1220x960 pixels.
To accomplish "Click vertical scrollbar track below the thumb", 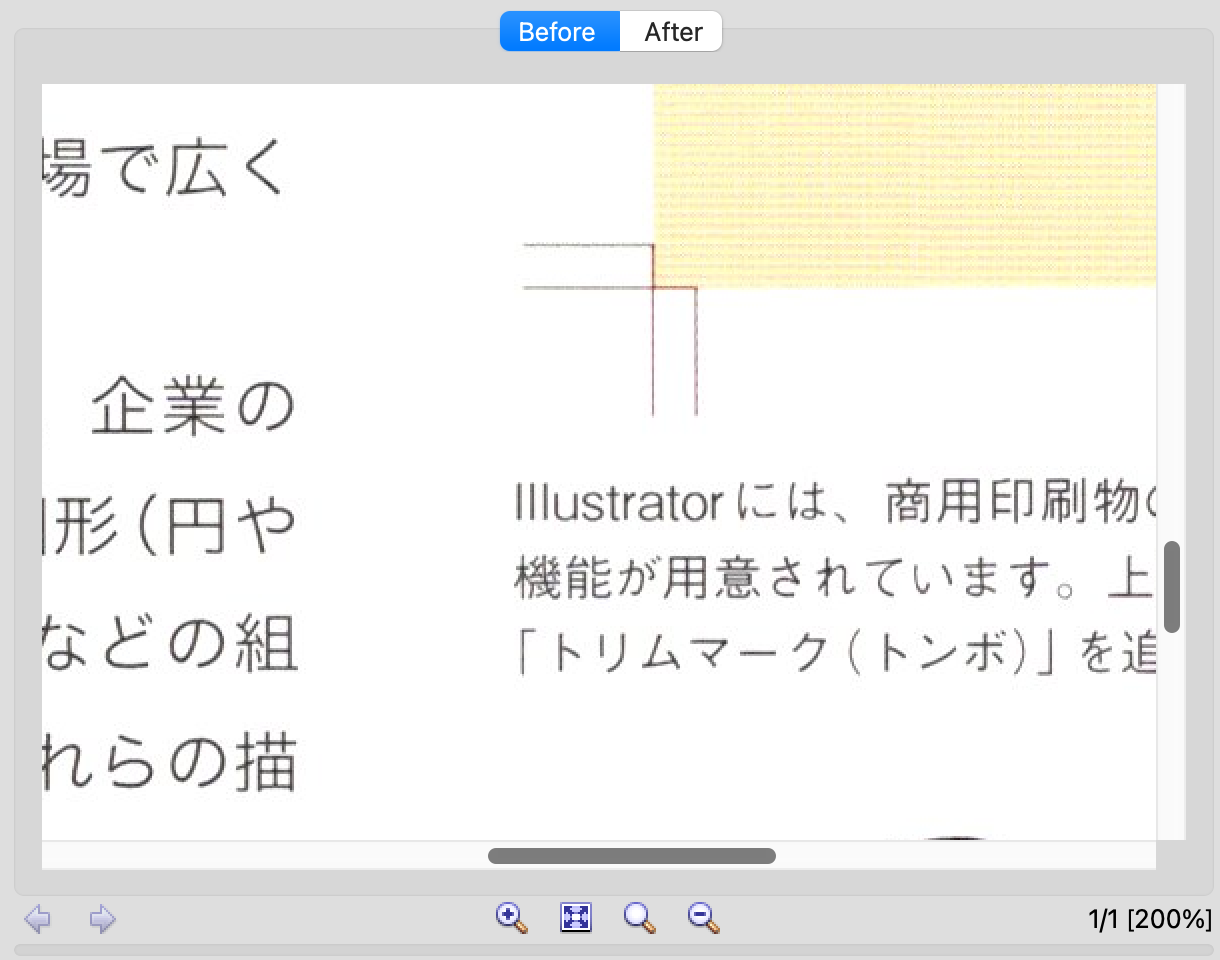I will (1172, 740).
